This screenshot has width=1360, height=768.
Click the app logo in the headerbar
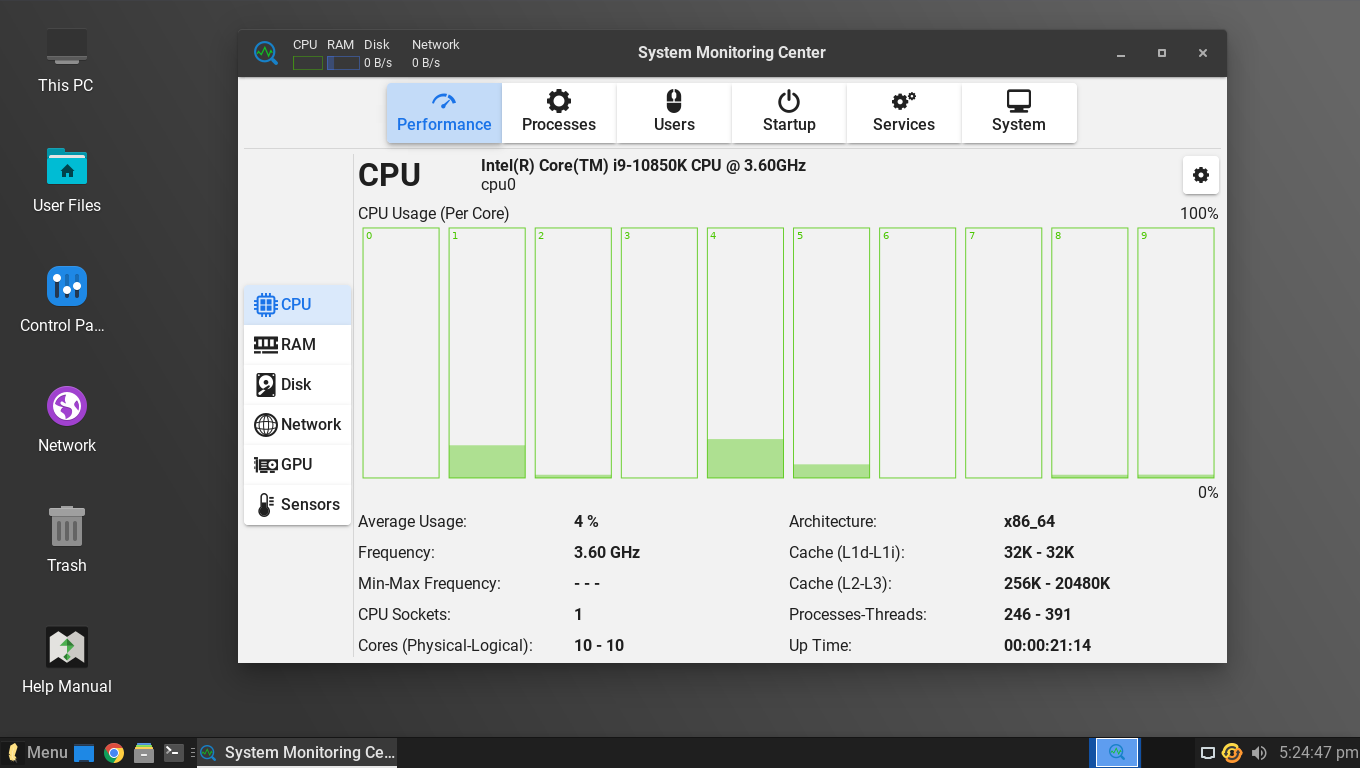coord(265,52)
